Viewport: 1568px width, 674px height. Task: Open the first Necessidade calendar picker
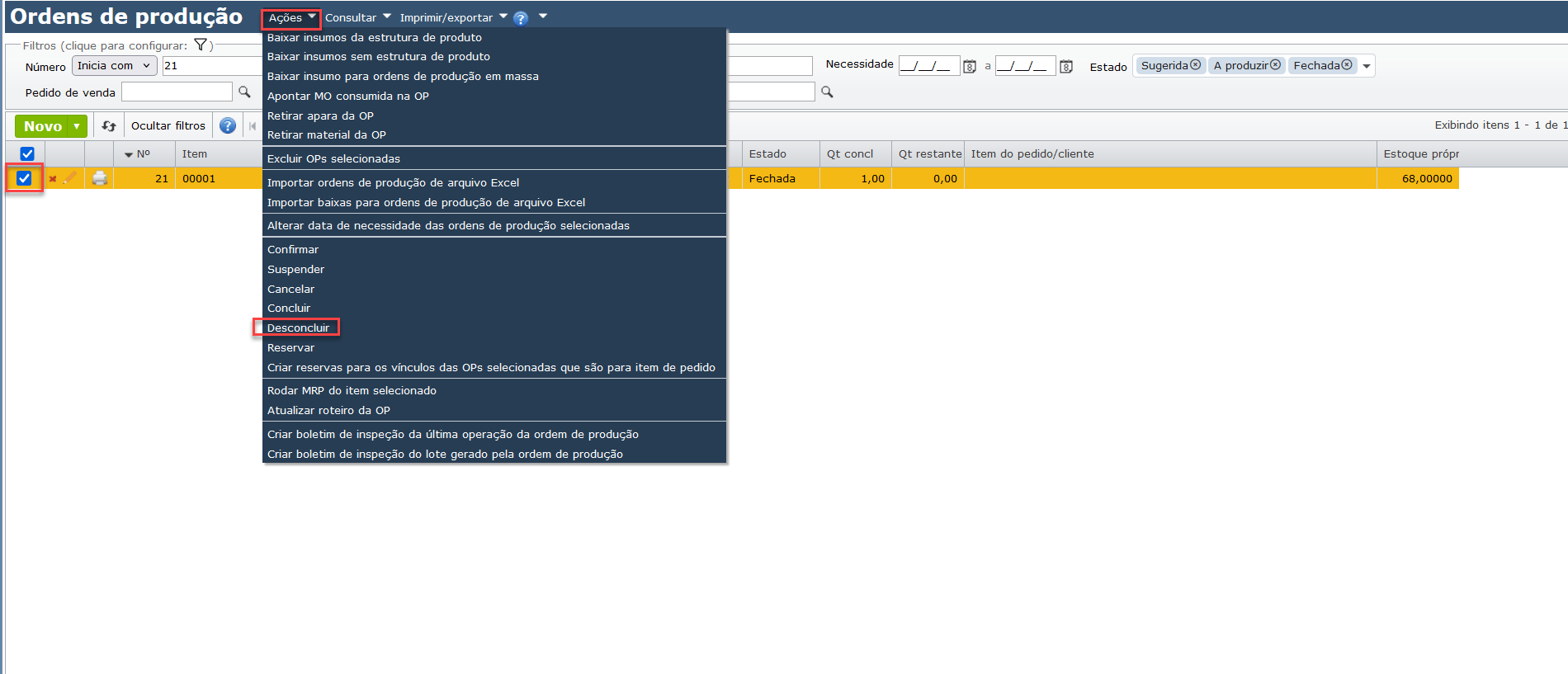click(970, 66)
